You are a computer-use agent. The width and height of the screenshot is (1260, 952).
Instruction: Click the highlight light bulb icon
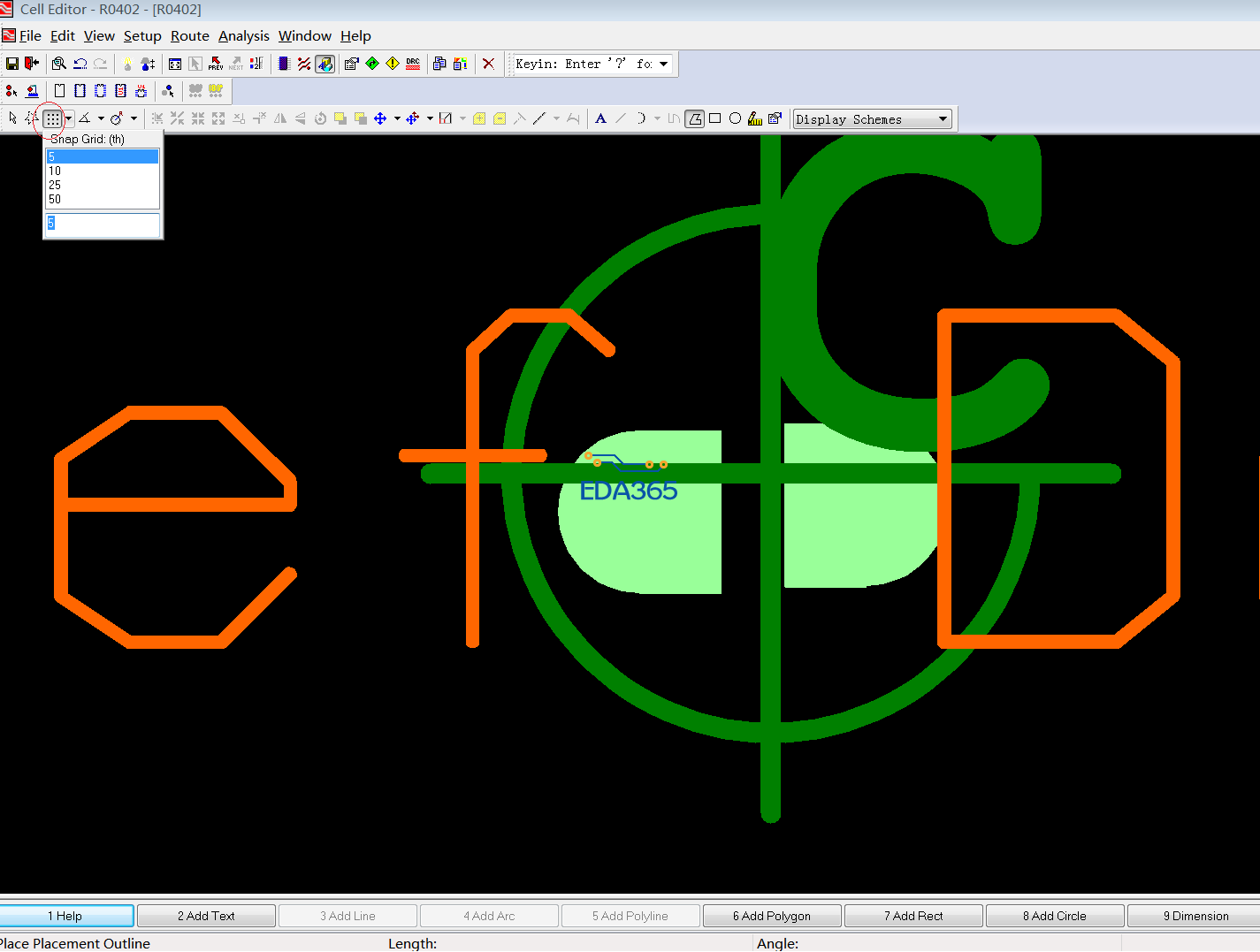point(127,64)
